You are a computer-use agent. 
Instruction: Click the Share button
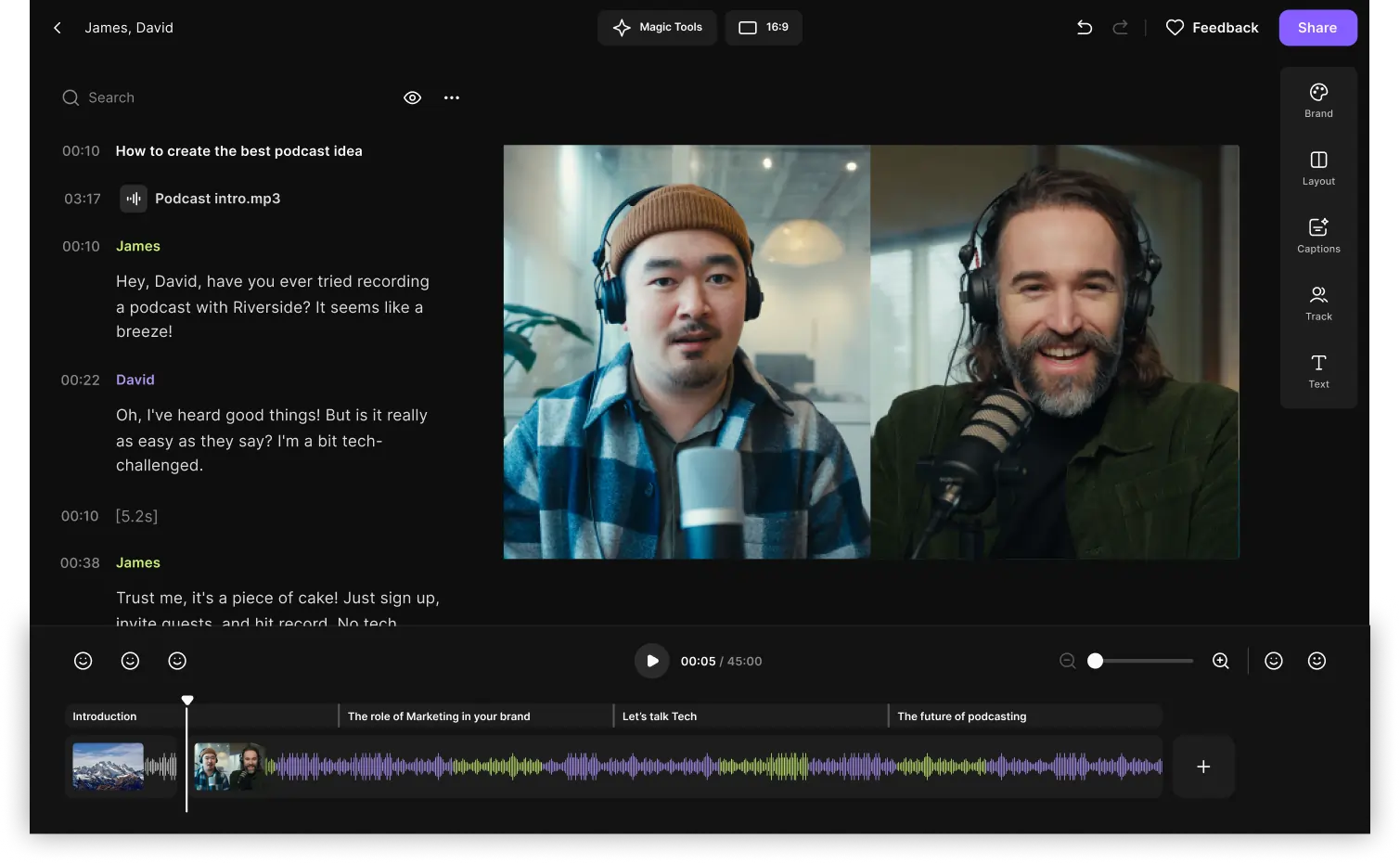pyautogui.click(x=1317, y=28)
